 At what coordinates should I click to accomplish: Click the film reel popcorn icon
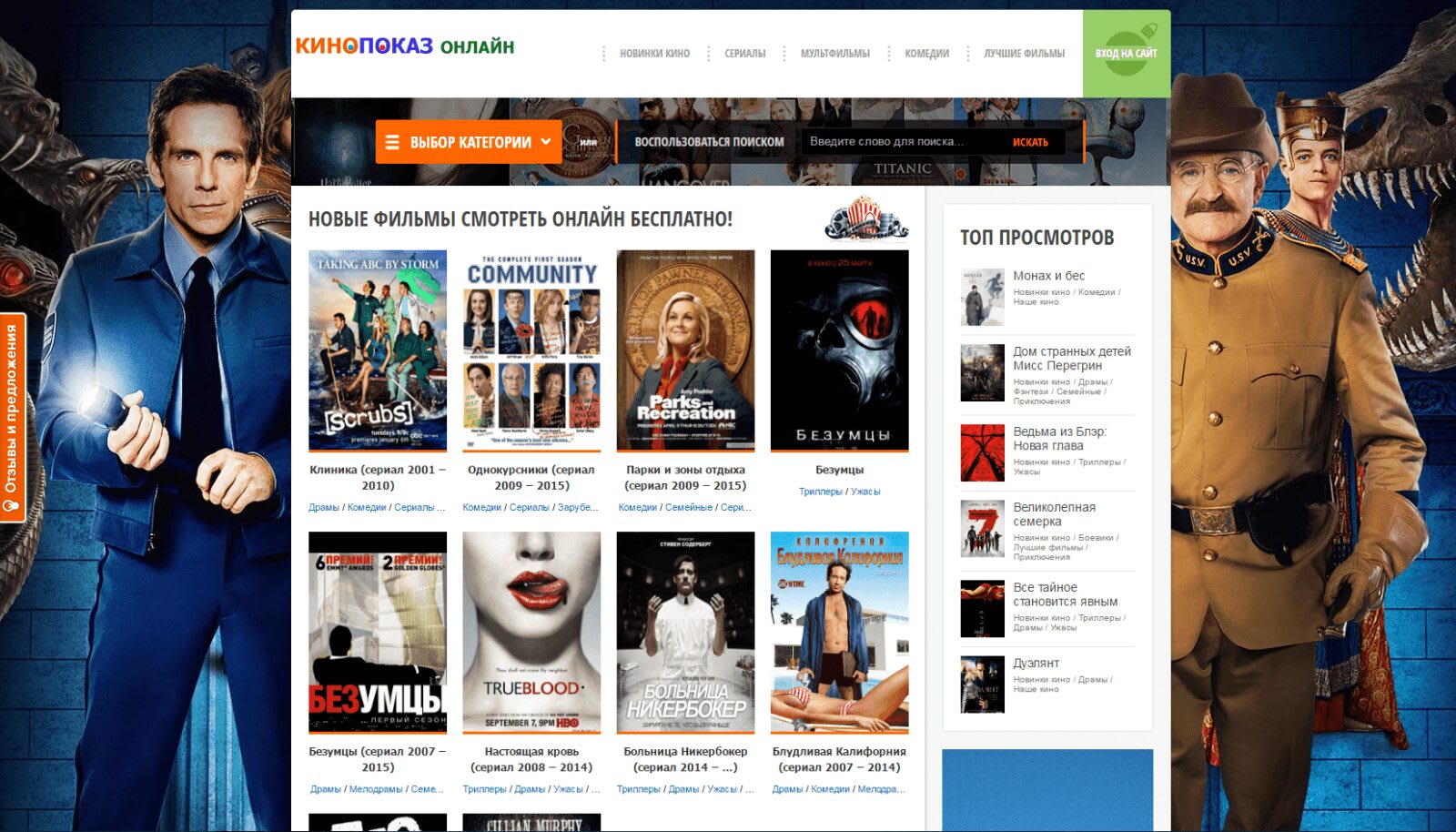click(865, 218)
